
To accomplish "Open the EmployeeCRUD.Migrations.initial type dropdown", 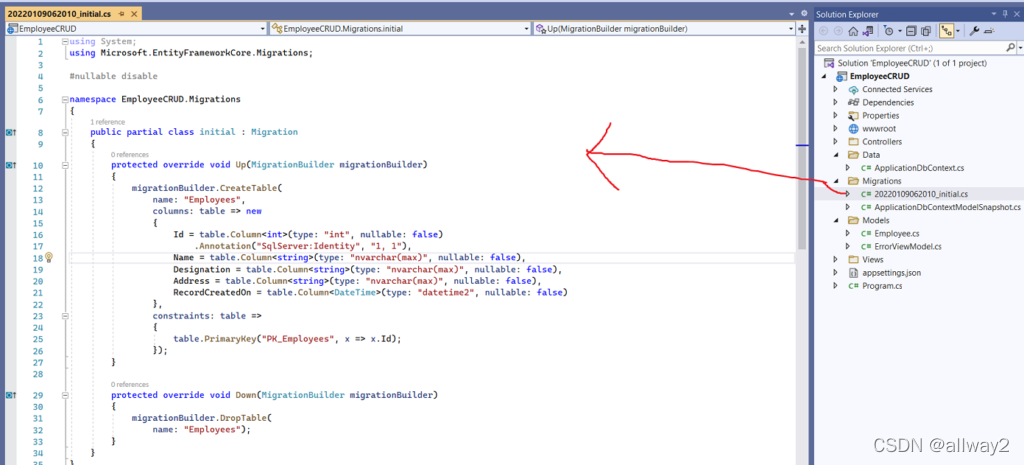I will pos(527,29).
